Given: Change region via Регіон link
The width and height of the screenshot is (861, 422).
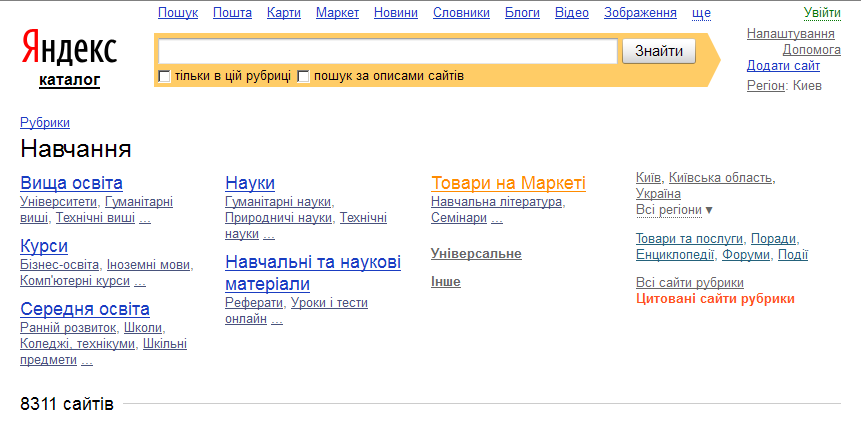Looking at the screenshot, I should point(765,86).
